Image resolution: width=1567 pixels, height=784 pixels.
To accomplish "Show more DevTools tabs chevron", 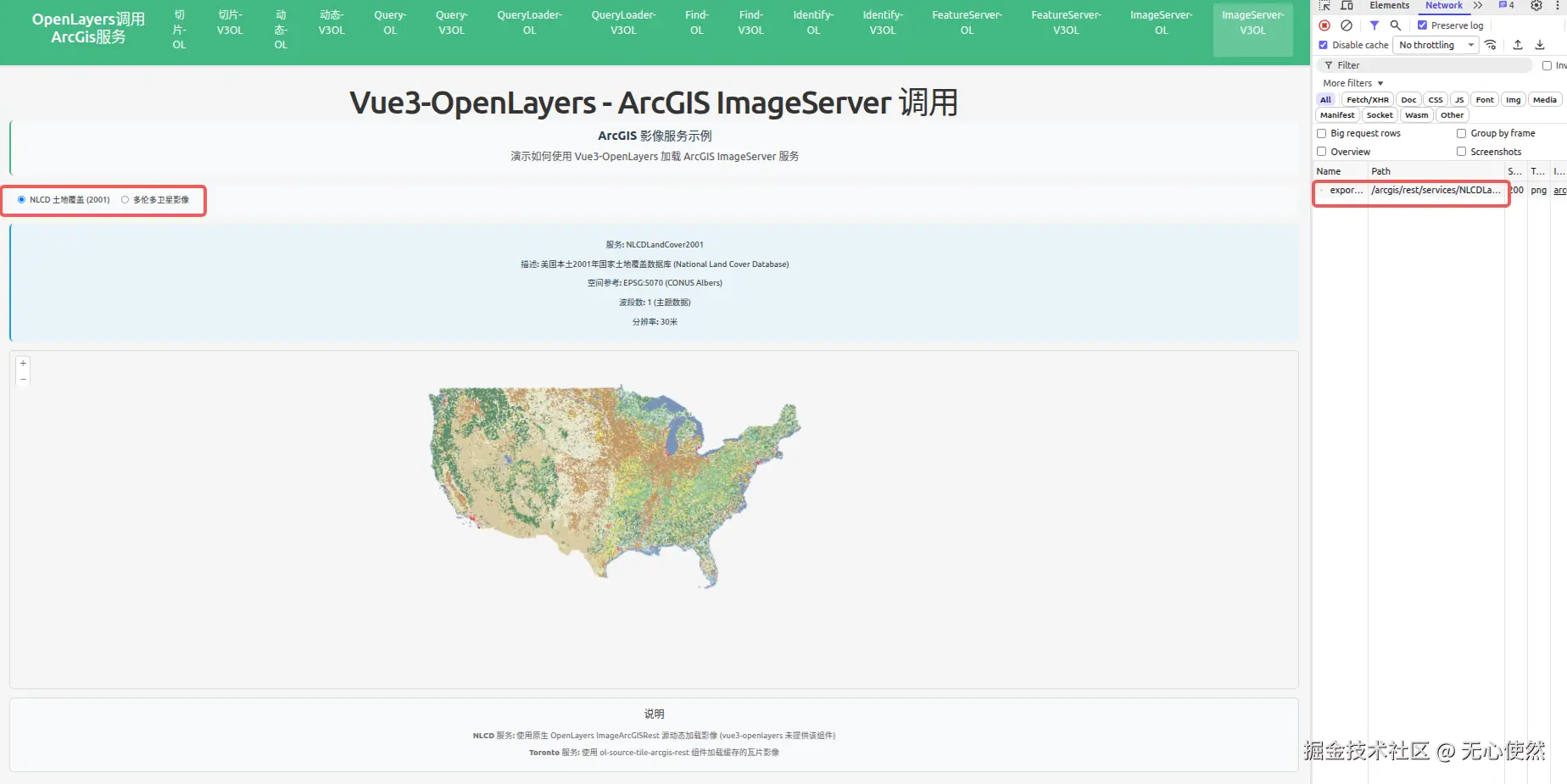I will point(1478,5).
